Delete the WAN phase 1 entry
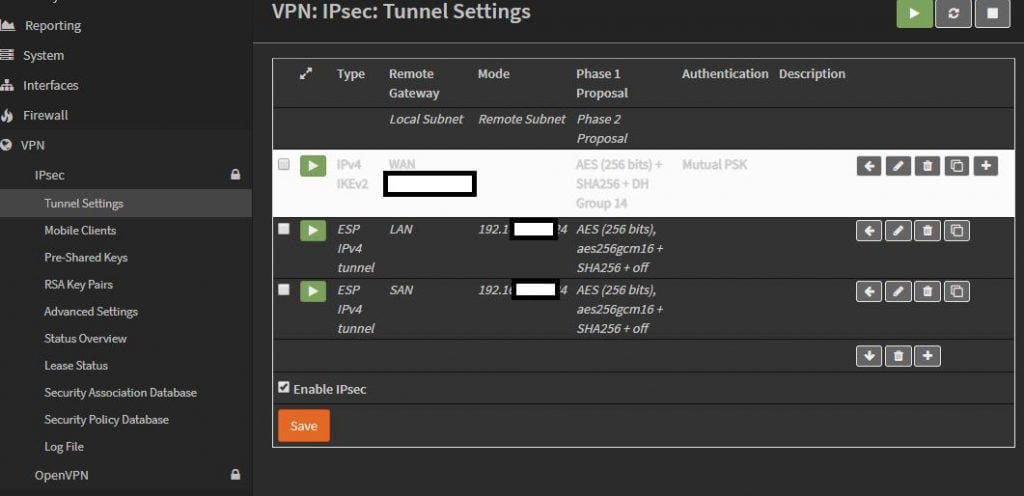The image size is (1024, 496). [927, 166]
